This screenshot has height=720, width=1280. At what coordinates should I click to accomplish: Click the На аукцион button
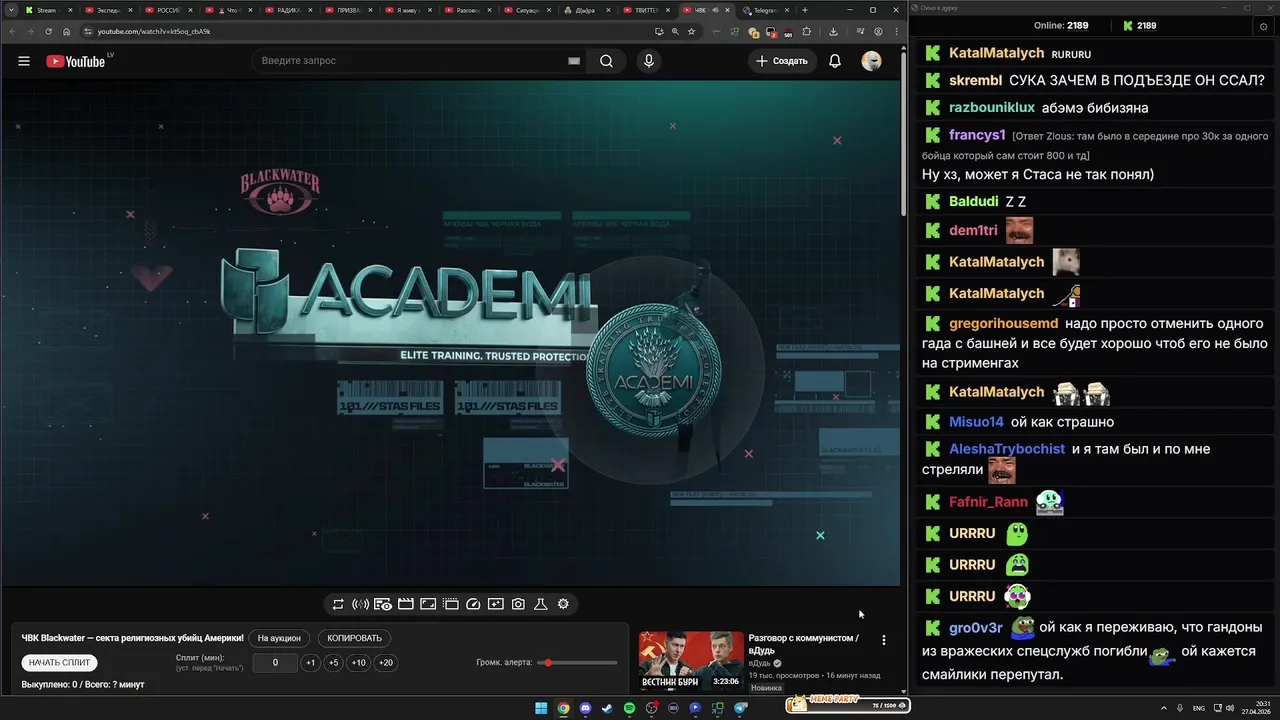pos(279,638)
